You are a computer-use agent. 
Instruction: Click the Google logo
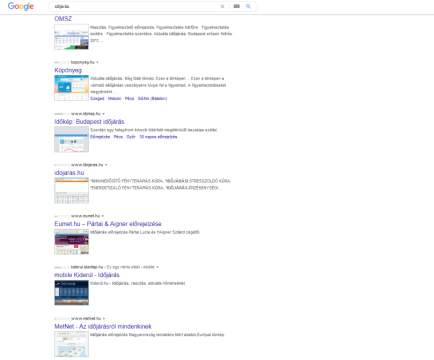(21, 6)
